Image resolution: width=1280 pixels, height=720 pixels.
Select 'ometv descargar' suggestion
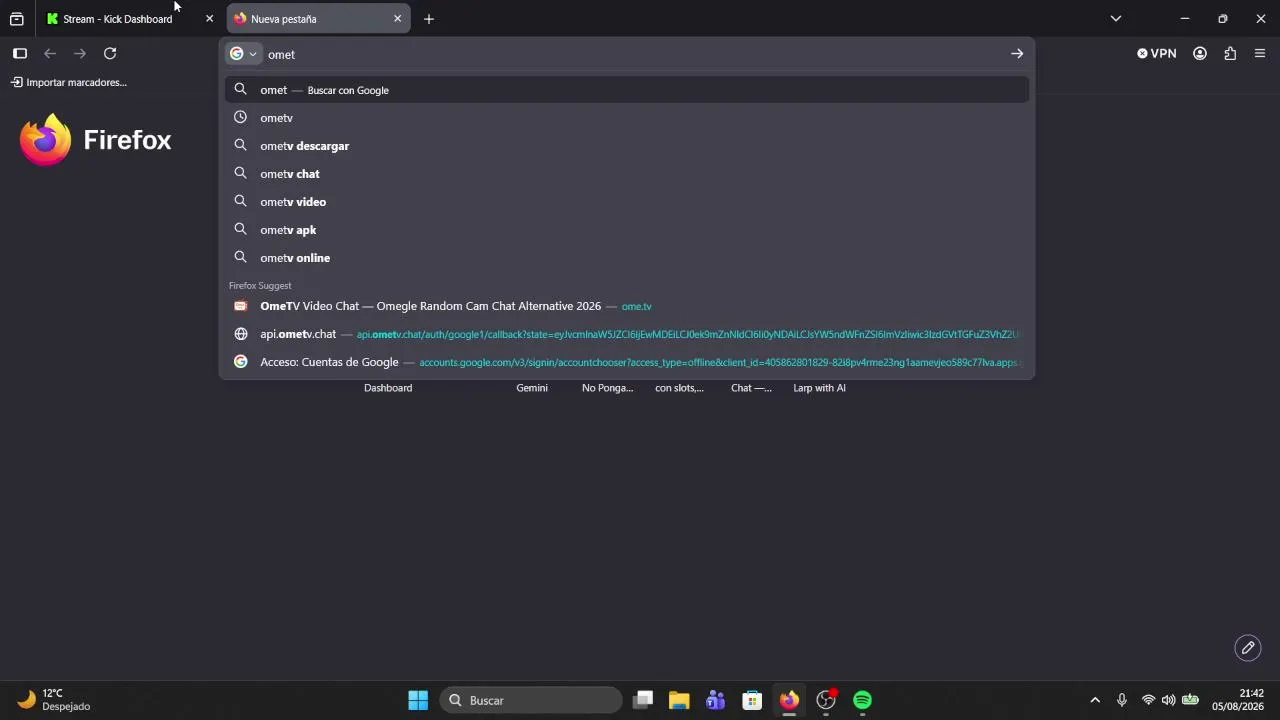pyautogui.click(x=627, y=146)
